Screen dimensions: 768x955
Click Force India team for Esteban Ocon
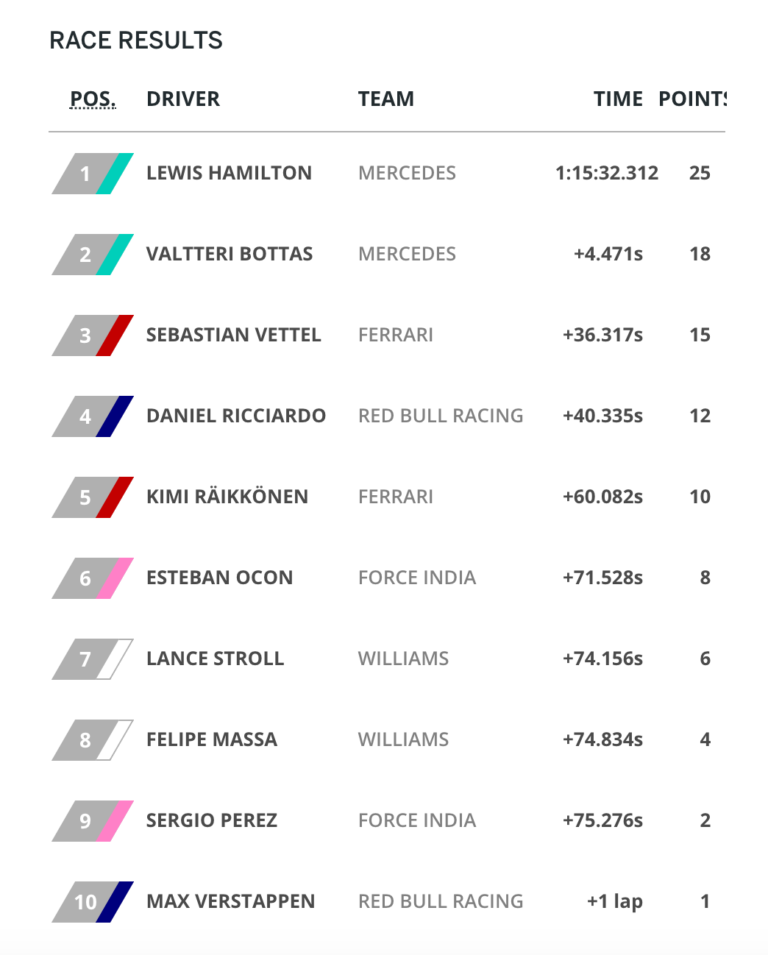[417, 577]
